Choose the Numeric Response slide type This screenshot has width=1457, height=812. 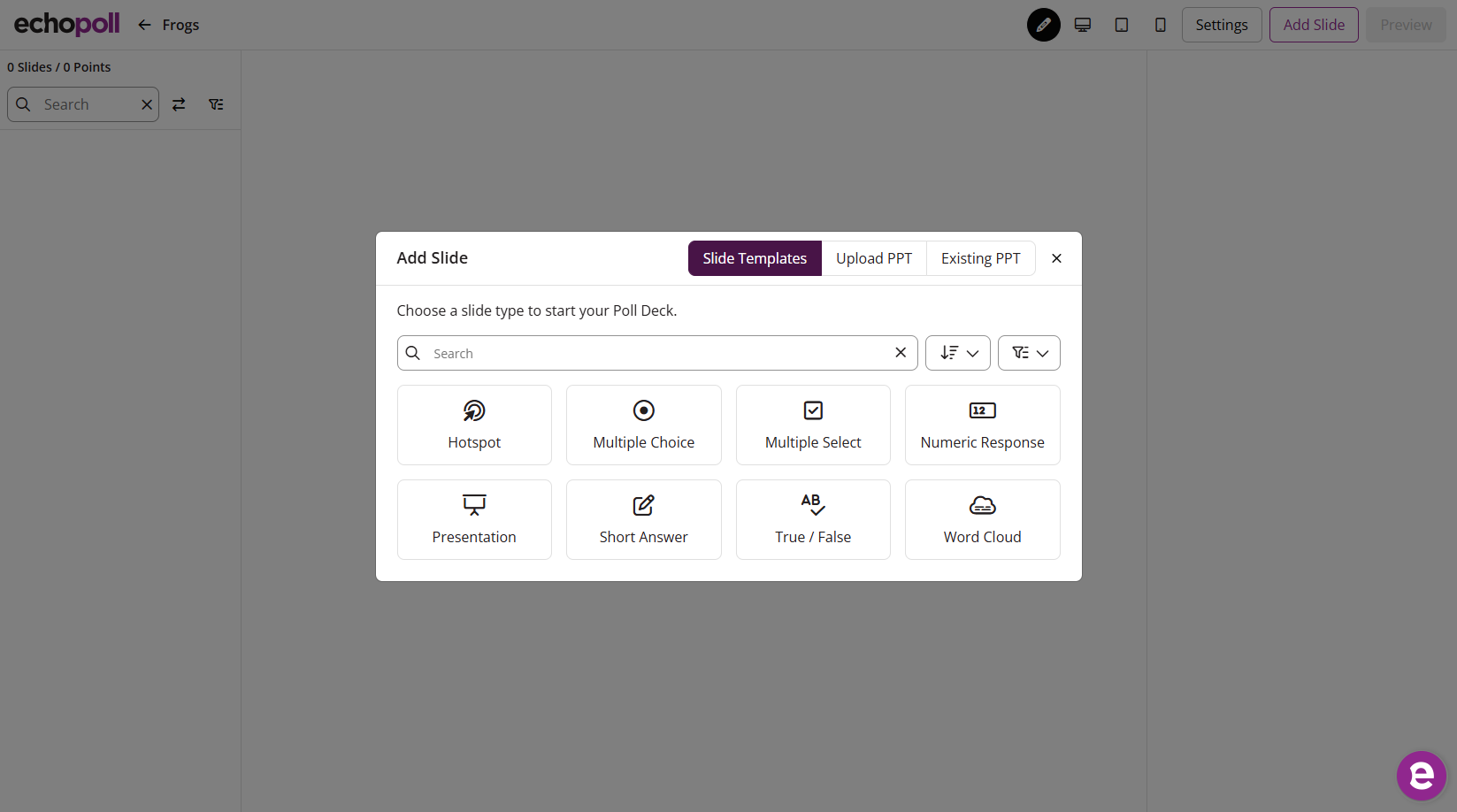point(982,425)
